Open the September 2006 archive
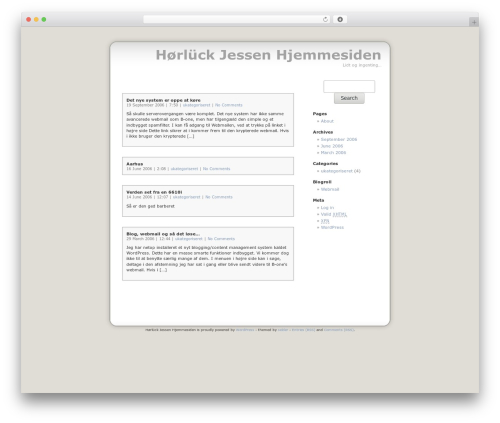Image resolution: width=500 pixels, height=423 pixels. point(339,140)
